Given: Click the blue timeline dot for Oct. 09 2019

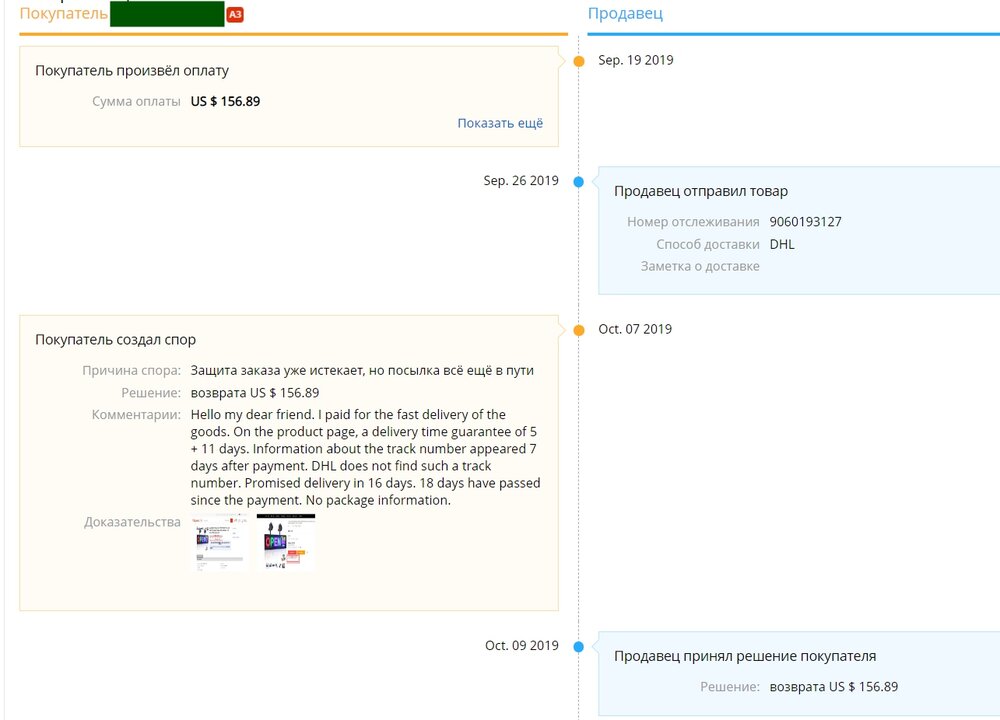Looking at the screenshot, I should point(578,647).
